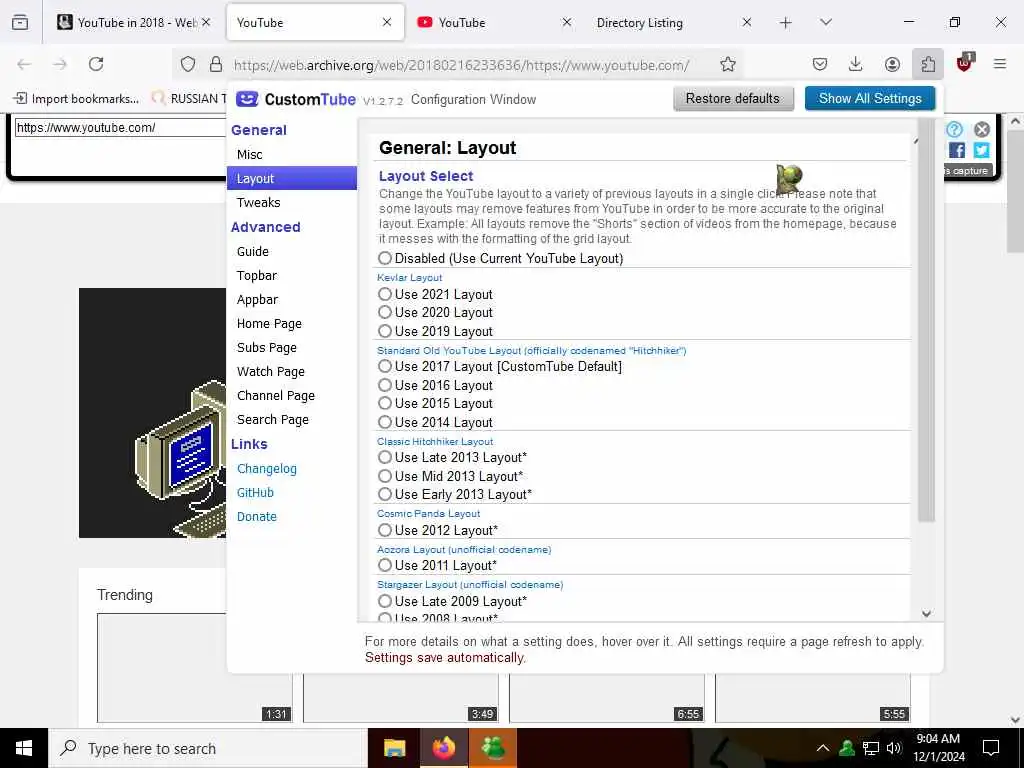Go forward with the browser forward arrow

tap(60, 64)
